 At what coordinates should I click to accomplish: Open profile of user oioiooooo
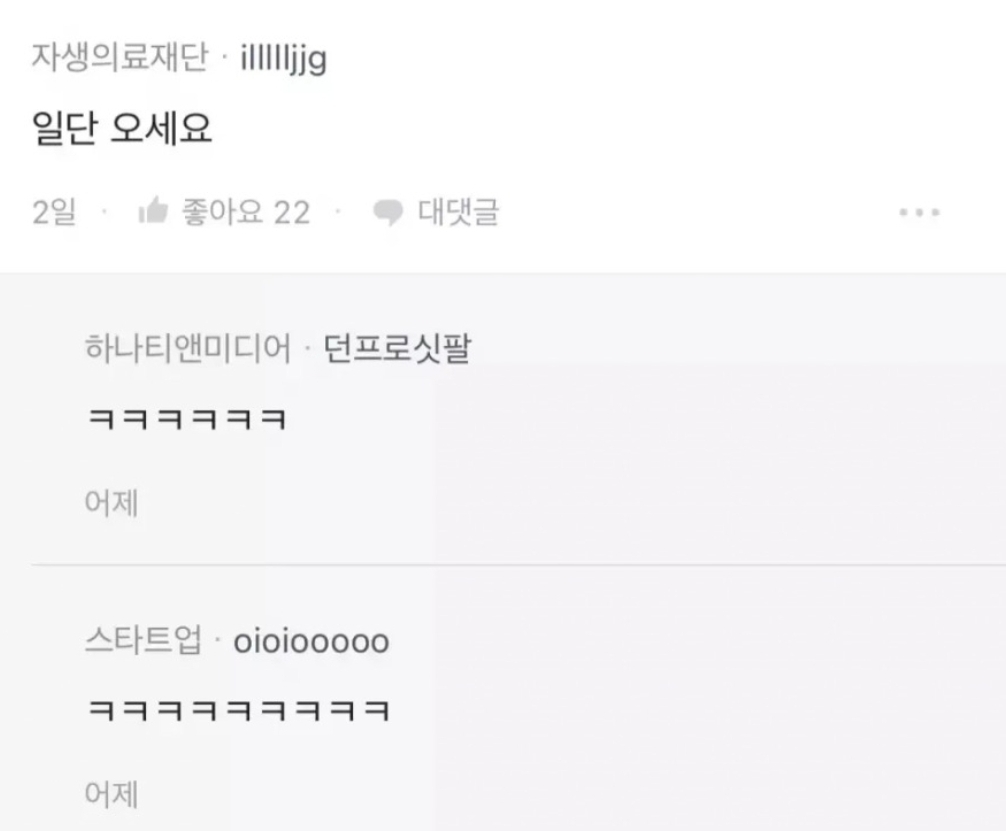[x=311, y=642]
